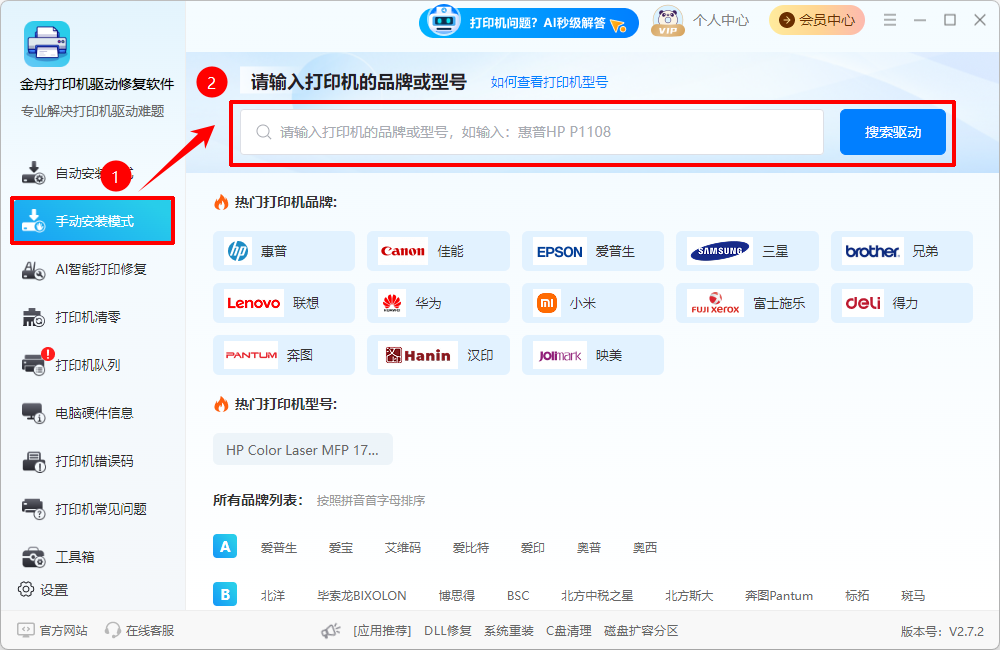Open 如何查看打印机型号 link
Image resolution: width=1000 pixels, height=650 pixels.
tap(549, 82)
